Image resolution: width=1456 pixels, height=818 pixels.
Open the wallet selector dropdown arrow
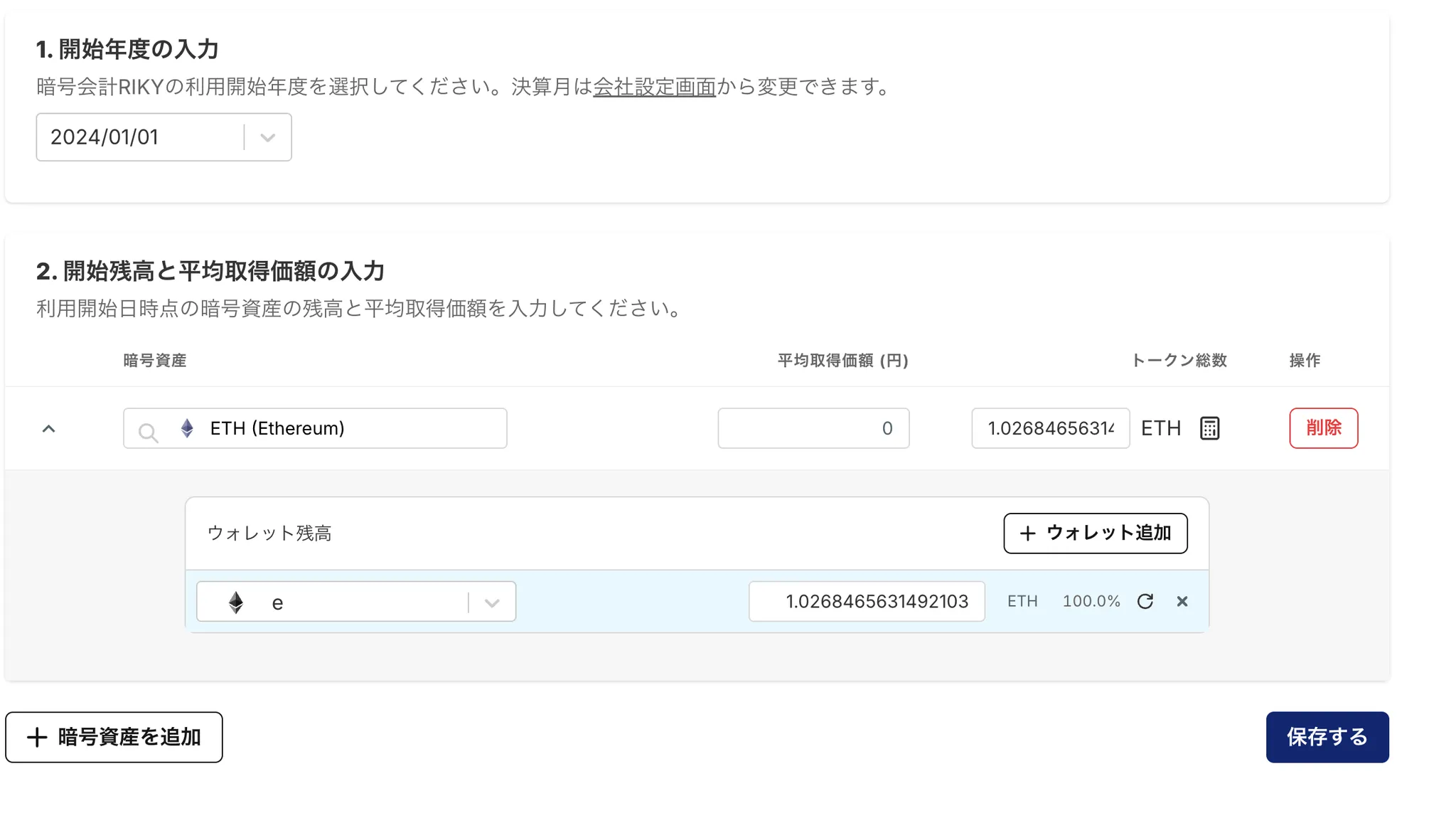pyautogui.click(x=491, y=602)
